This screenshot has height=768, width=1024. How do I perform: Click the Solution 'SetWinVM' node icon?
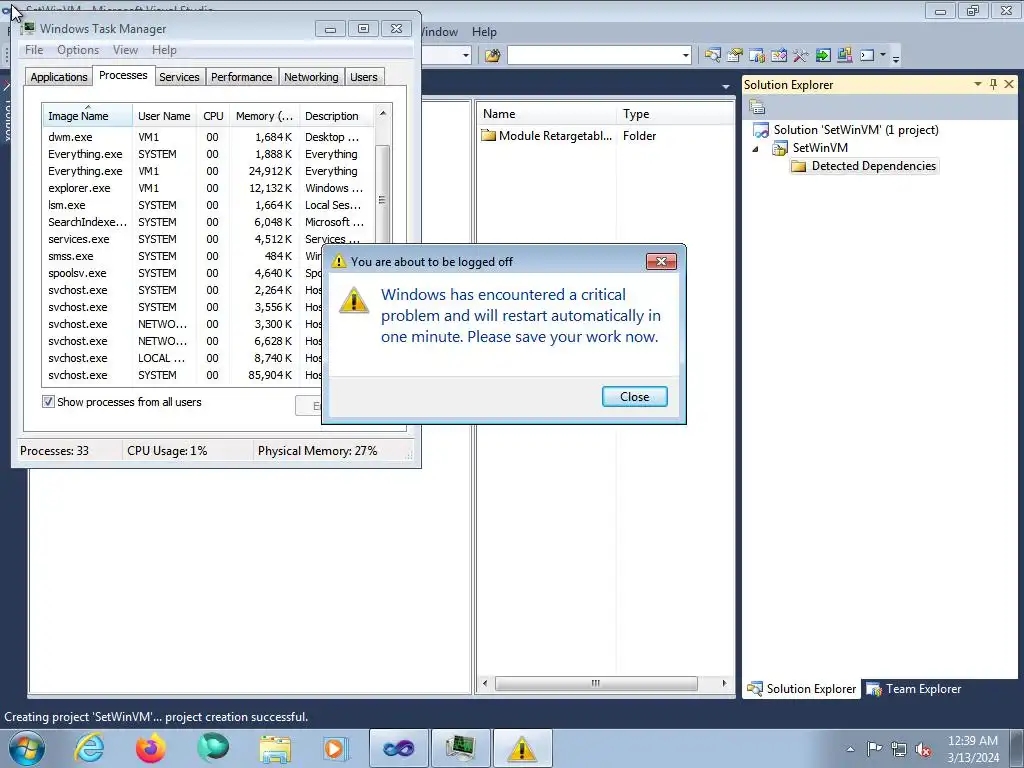coord(761,130)
